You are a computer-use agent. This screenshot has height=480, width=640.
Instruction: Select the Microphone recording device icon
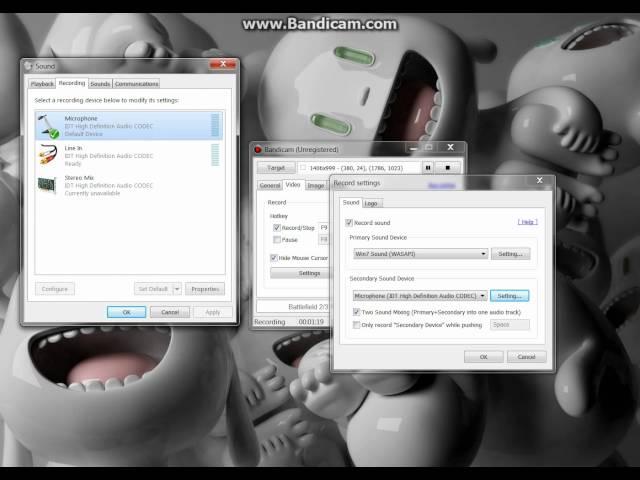[x=49, y=126]
